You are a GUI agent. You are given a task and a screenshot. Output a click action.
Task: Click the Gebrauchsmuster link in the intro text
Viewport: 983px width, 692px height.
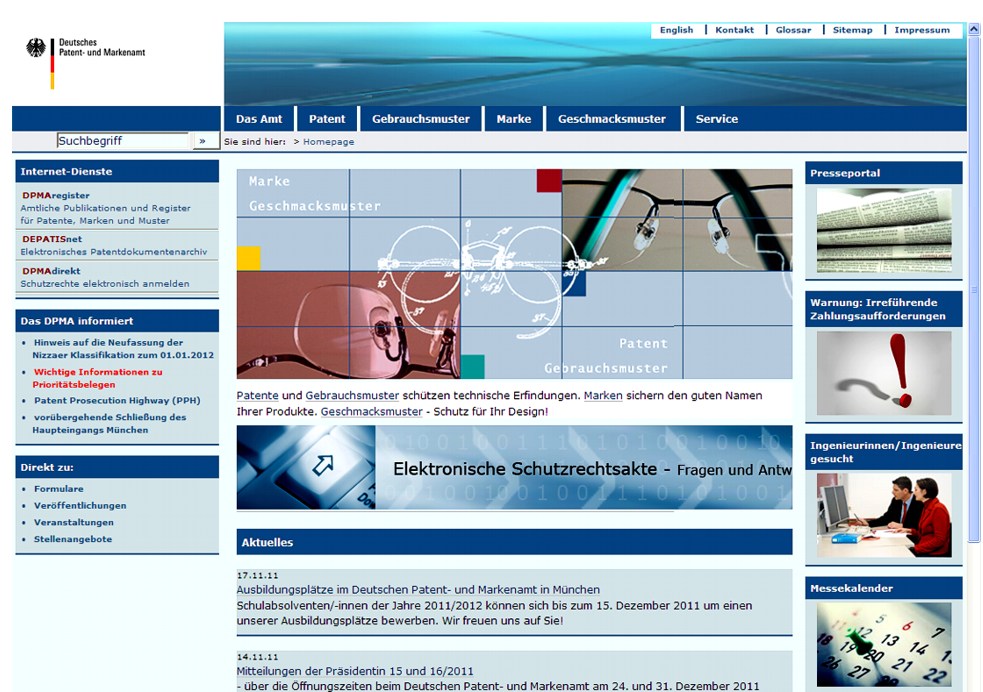tap(352, 396)
